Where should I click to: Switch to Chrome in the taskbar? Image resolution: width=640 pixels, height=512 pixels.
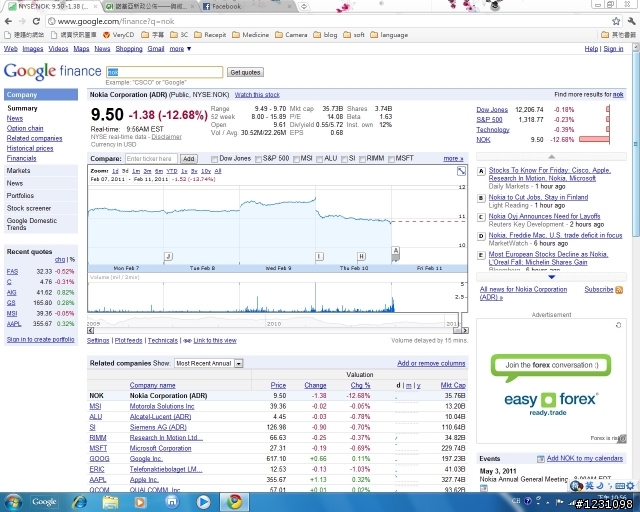click(x=234, y=502)
